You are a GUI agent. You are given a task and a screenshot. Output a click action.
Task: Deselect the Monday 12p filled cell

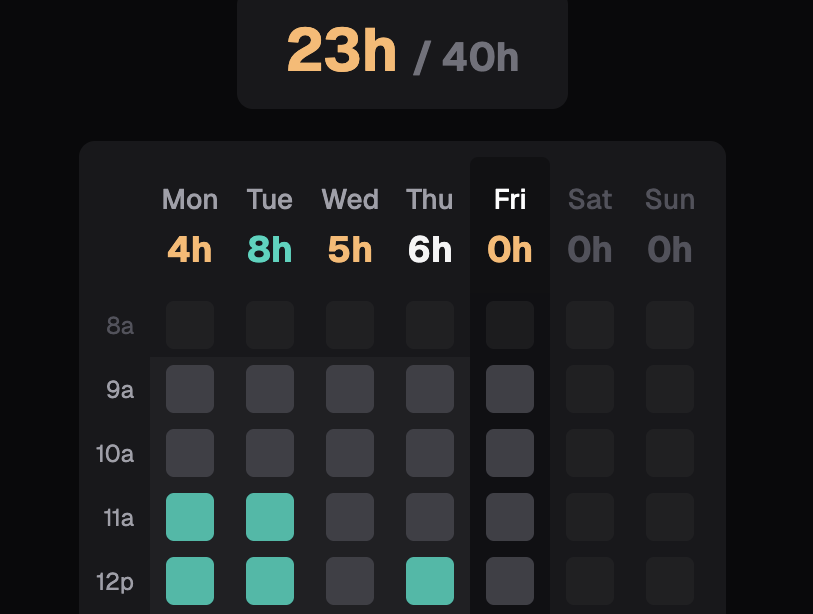190,581
